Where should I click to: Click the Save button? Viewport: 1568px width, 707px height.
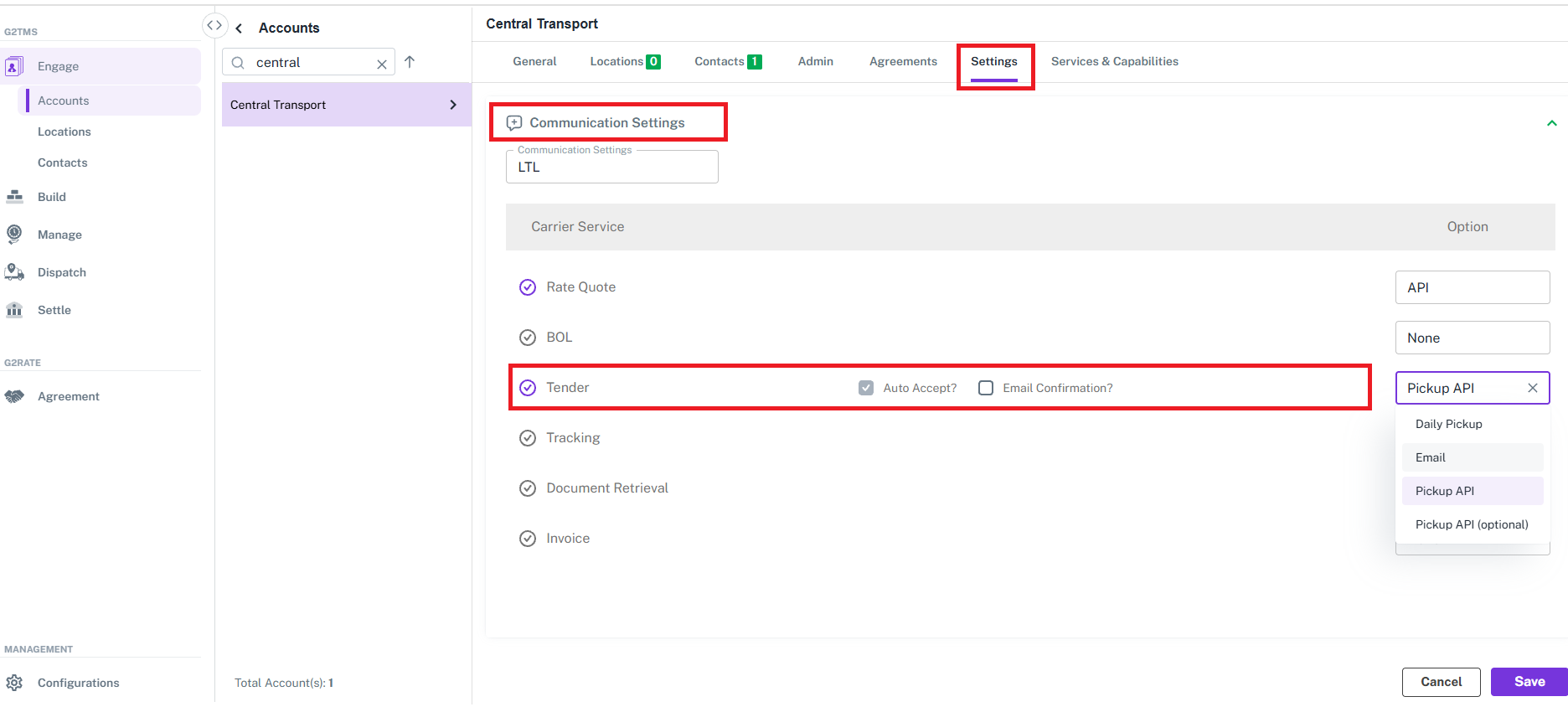[x=1529, y=682]
